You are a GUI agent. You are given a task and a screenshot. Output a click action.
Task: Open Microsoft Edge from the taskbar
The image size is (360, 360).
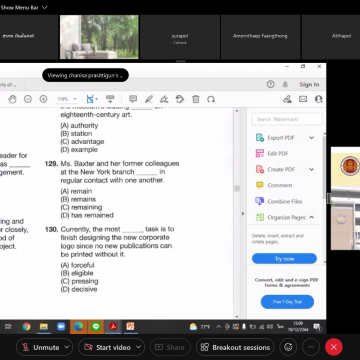[x=78, y=327]
